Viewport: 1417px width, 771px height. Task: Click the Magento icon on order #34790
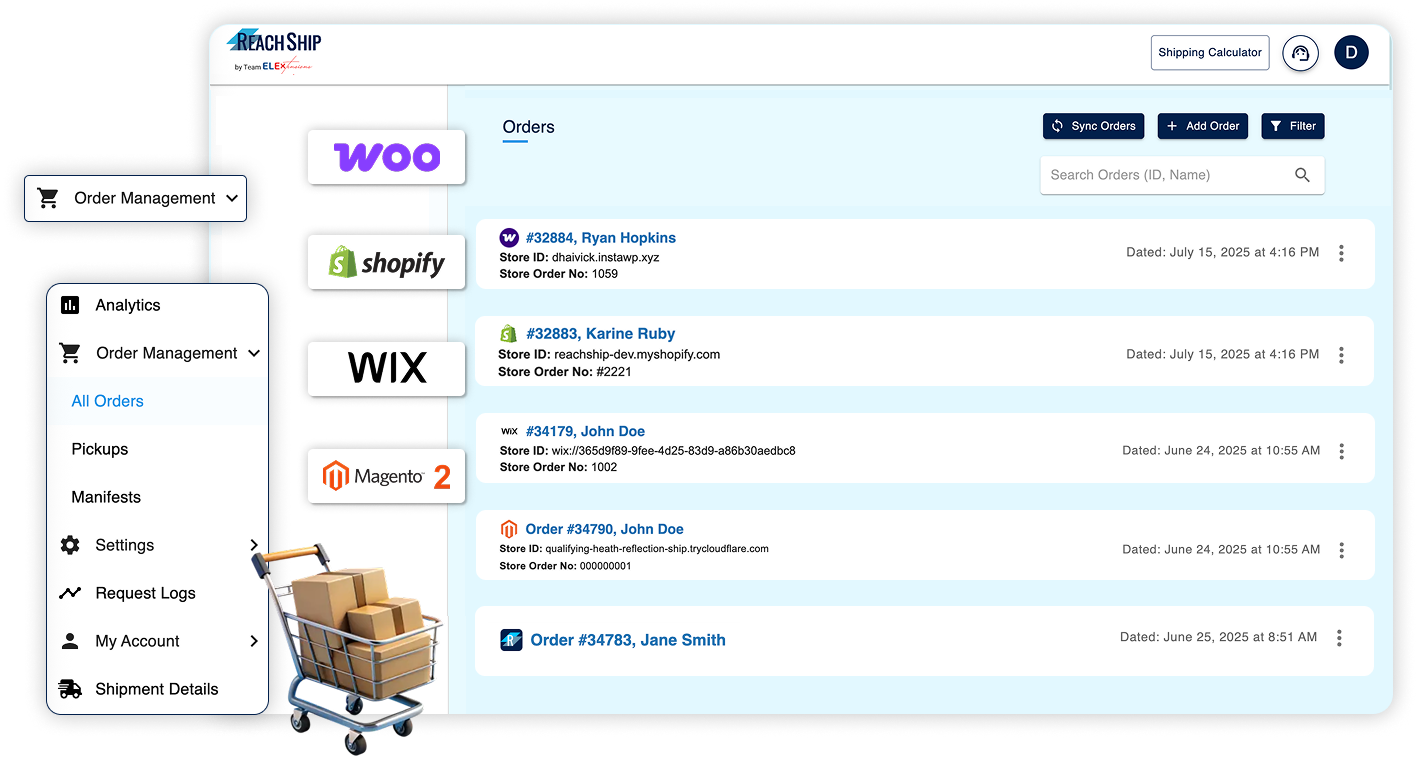[509, 529]
